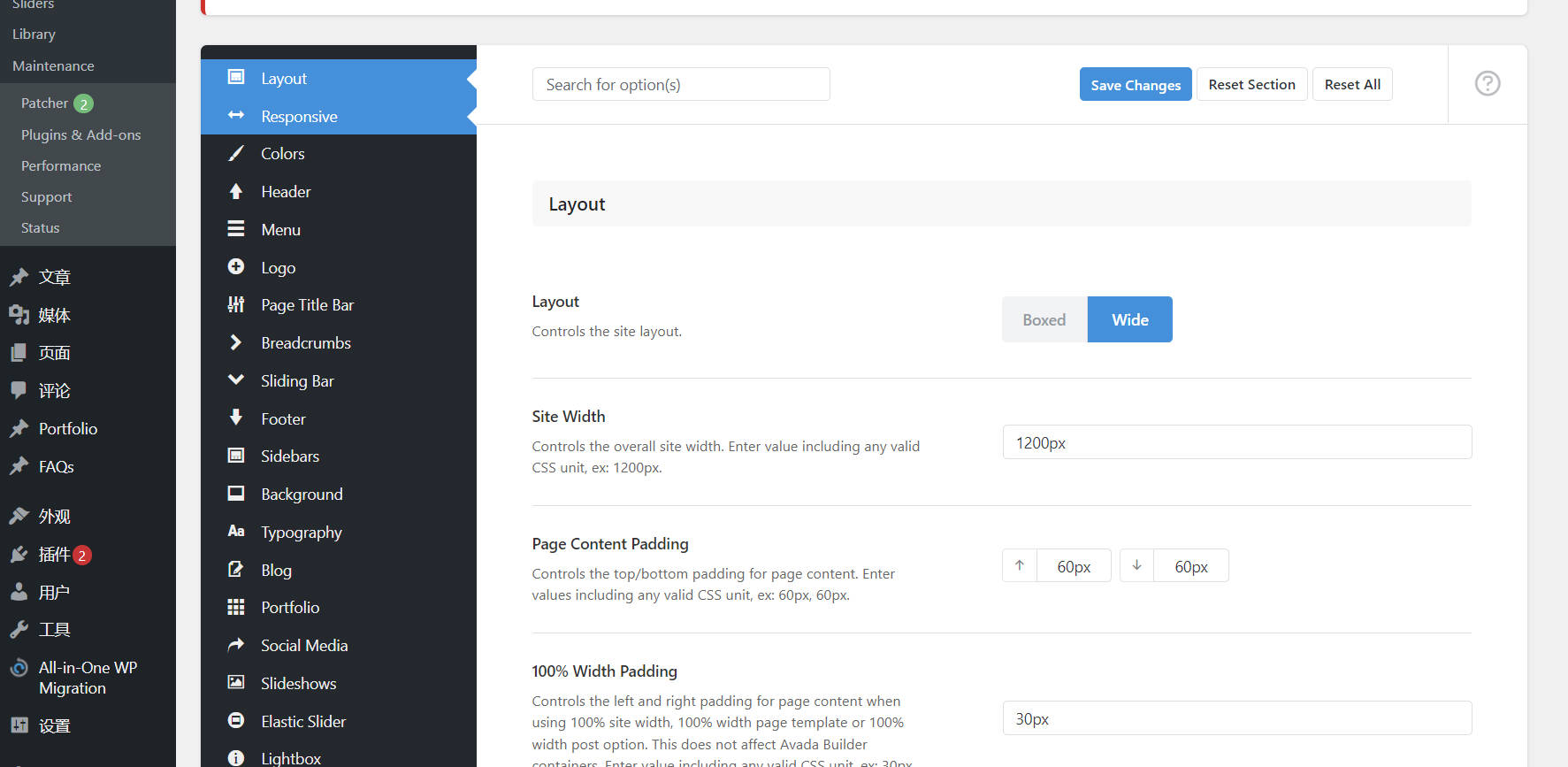Click the Sliding Bar chevron-down icon
This screenshot has height=767, width=1568.
tap(236, 380)
